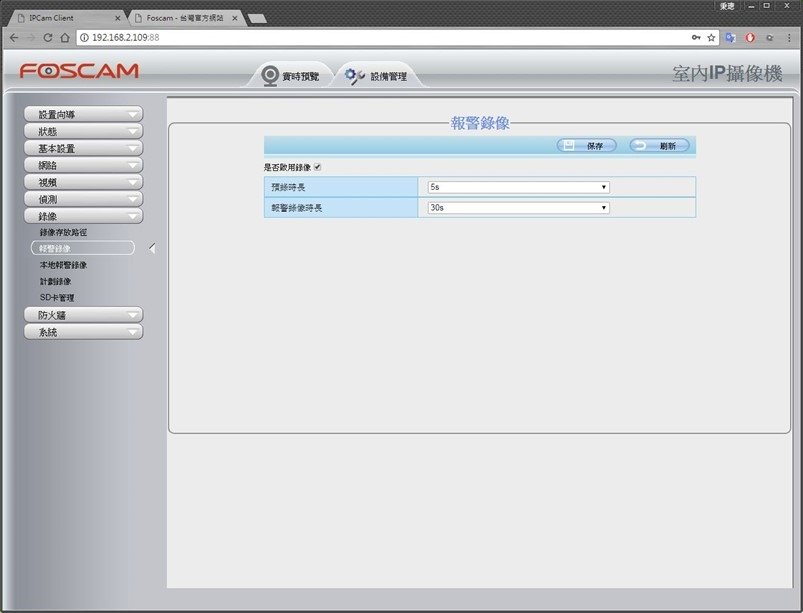Expand the 網絡 menu section
803x613 pixels.
[x=83, y=165]
